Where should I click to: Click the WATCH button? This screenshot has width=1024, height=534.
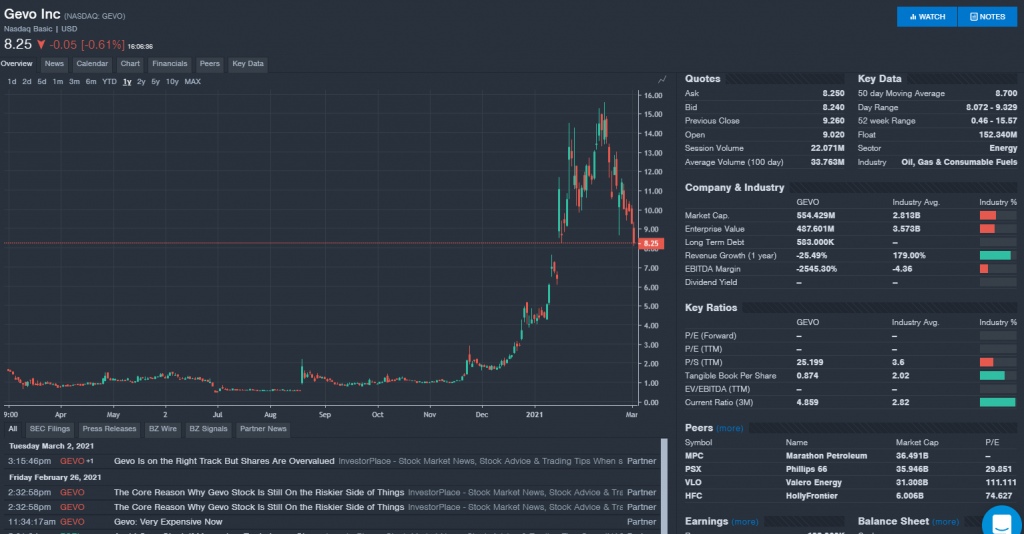click(x=927, y=17)
